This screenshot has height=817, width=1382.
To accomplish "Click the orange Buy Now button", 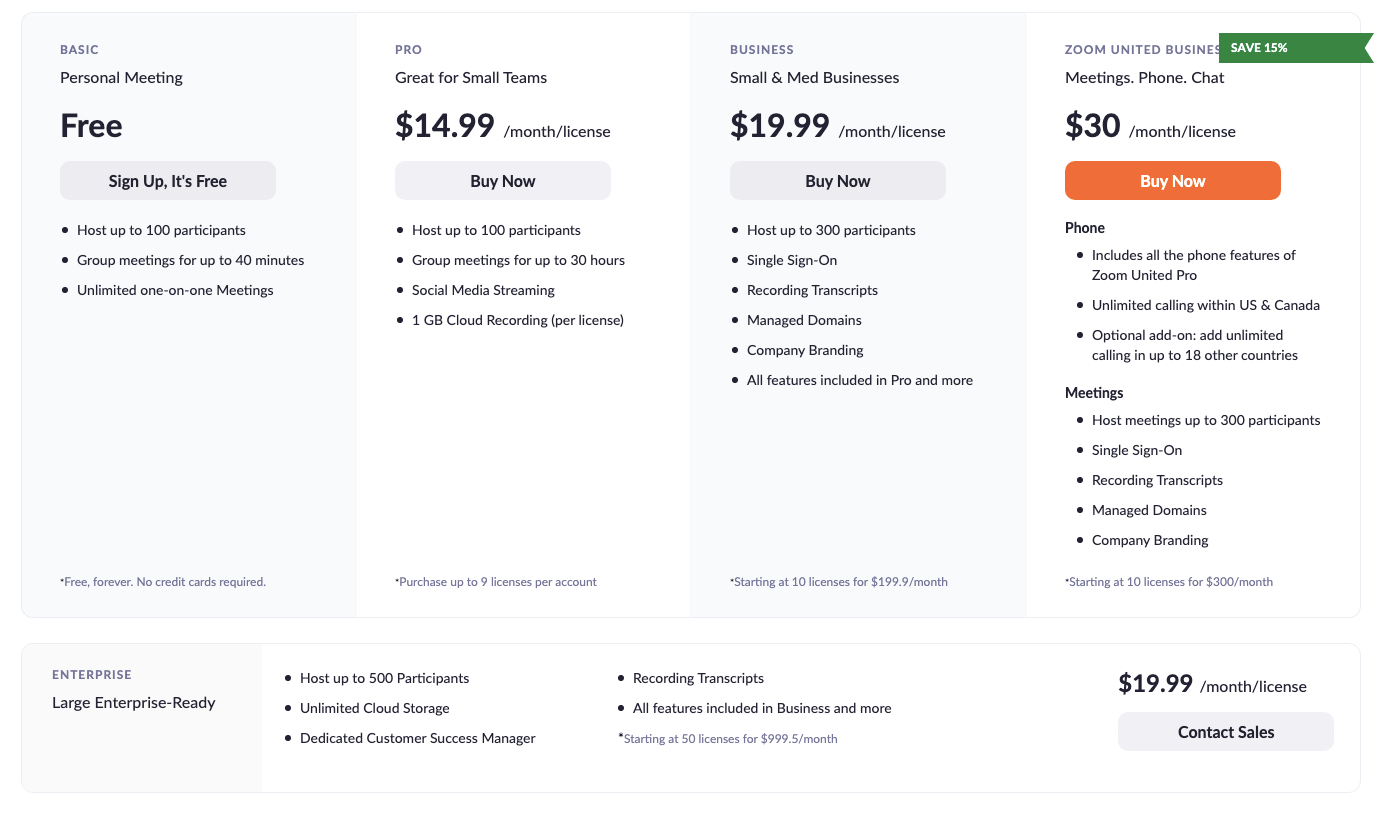I will point(1173,181).
